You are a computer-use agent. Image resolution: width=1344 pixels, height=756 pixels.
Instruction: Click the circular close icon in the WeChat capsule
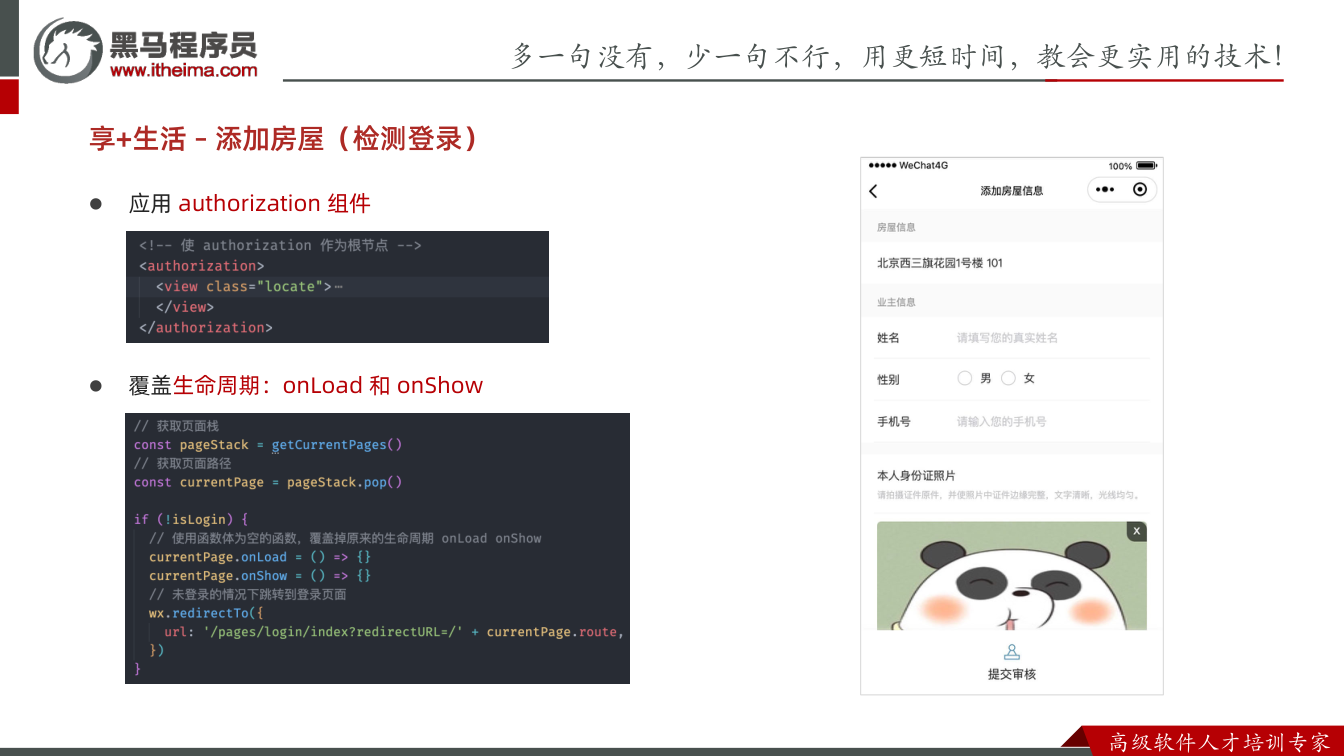[x=1140, y=190]
